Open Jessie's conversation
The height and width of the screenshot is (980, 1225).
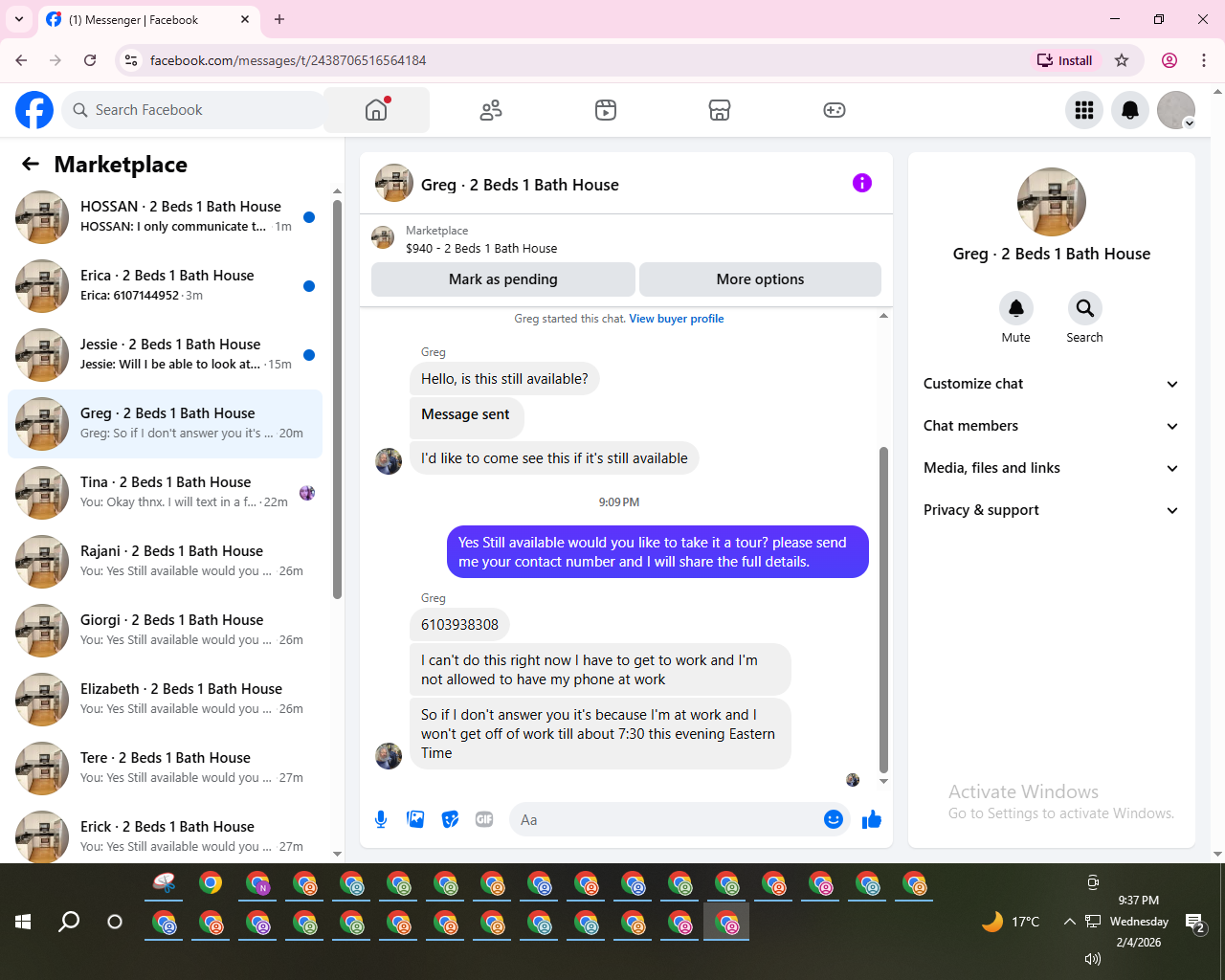click(x=165, y=355)
